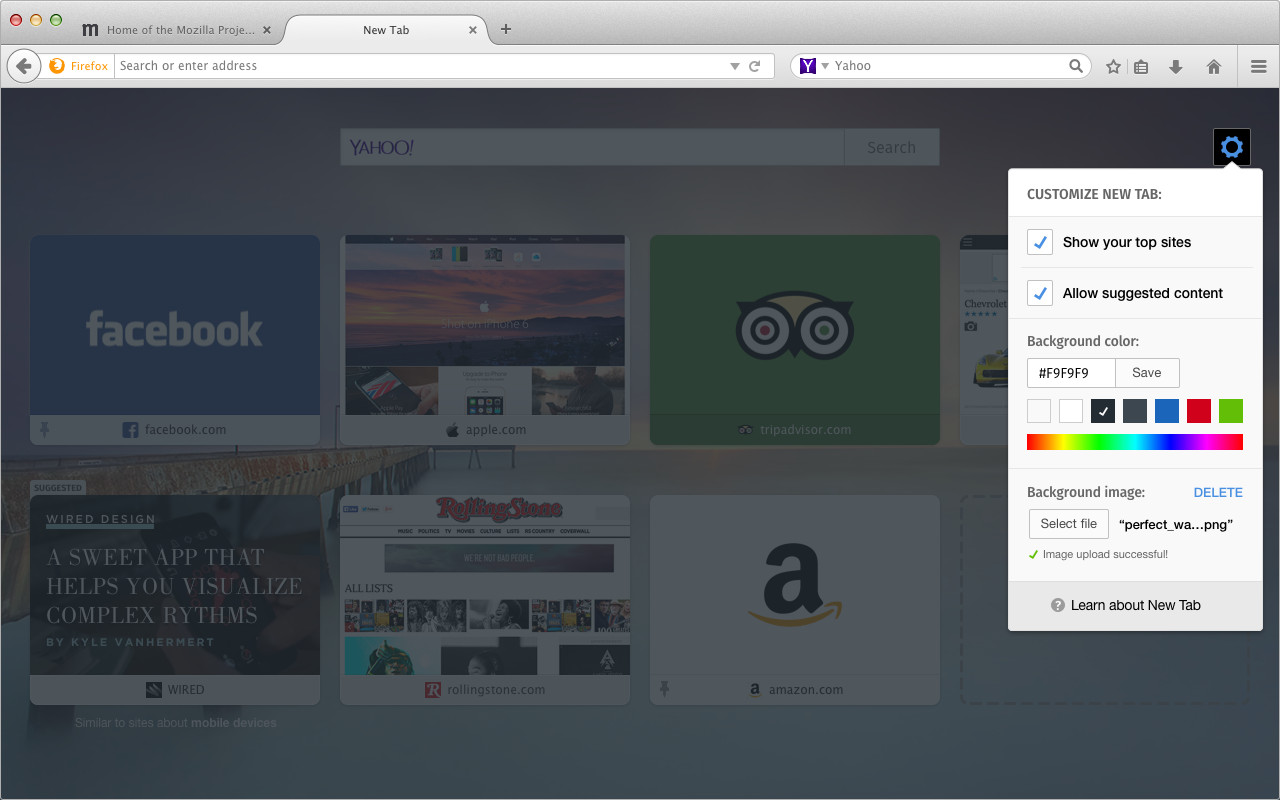Screen dimensions: 1280x800
Task: Uncheck Allow suggested content
Action: tap(1040, 293)
